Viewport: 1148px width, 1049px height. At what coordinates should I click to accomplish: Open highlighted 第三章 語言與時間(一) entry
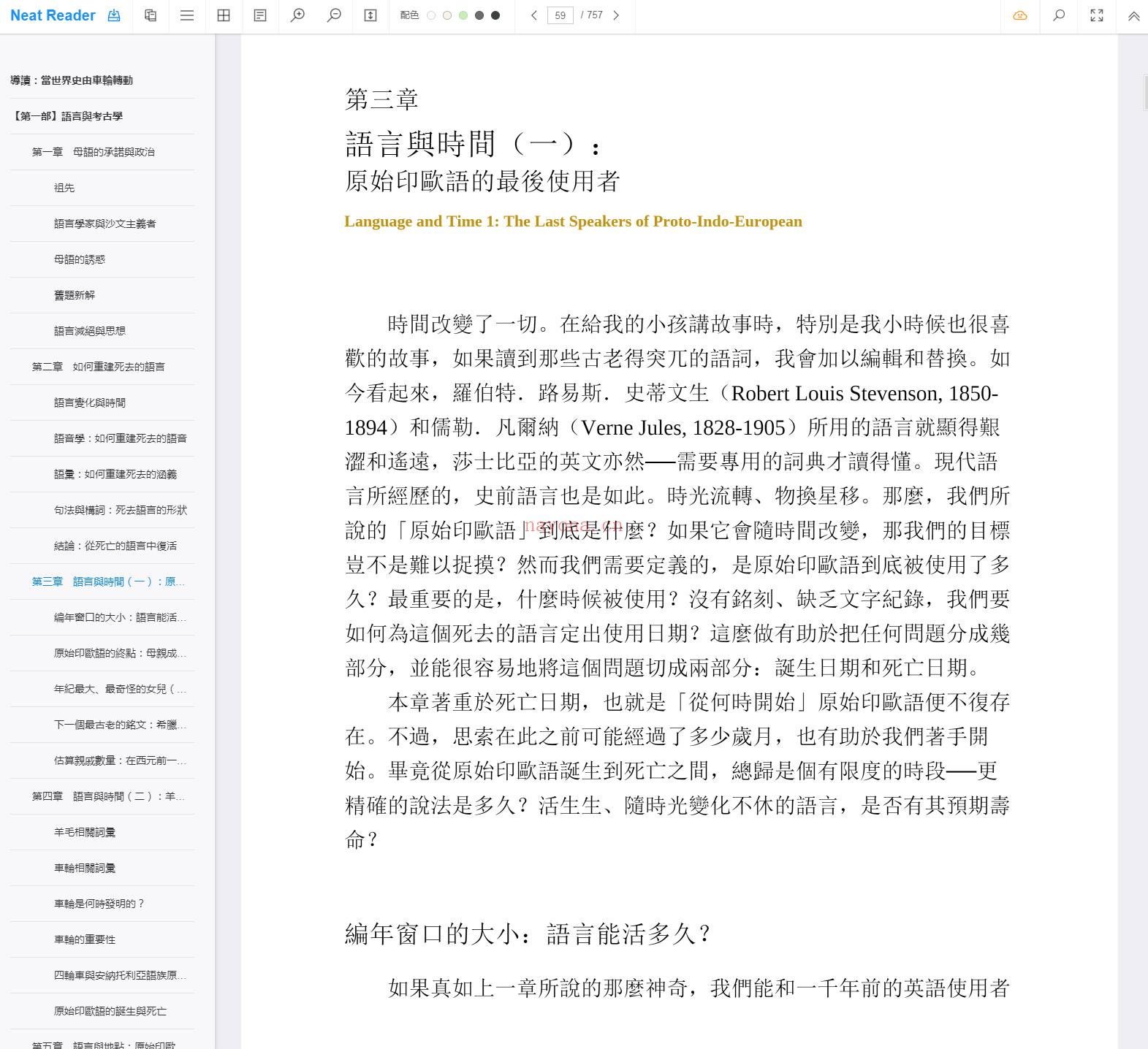pyautogui.click(x=108, y=581)
